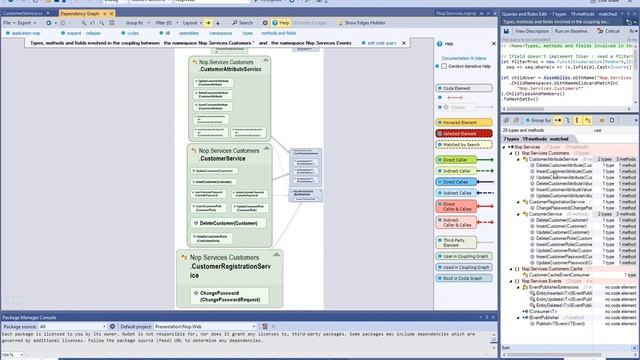Click the stop/clear icon in Package Manager Console
This screenshot has height=360, width=640.
tap(265, 327)
